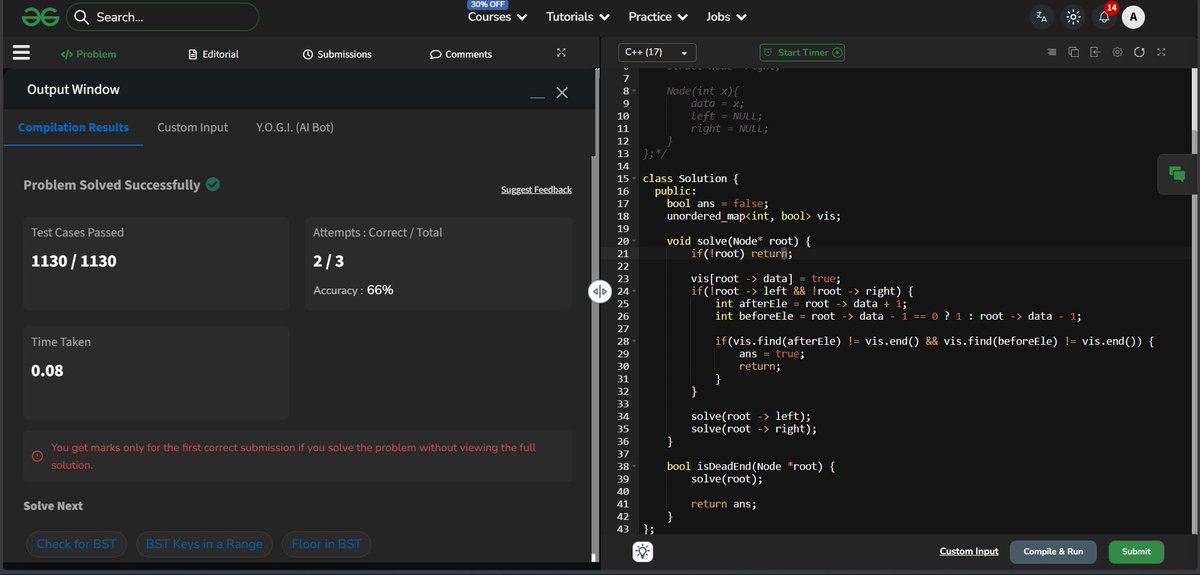
Task: Collapse code fold arrow at line 38
Action: point(634,466)
